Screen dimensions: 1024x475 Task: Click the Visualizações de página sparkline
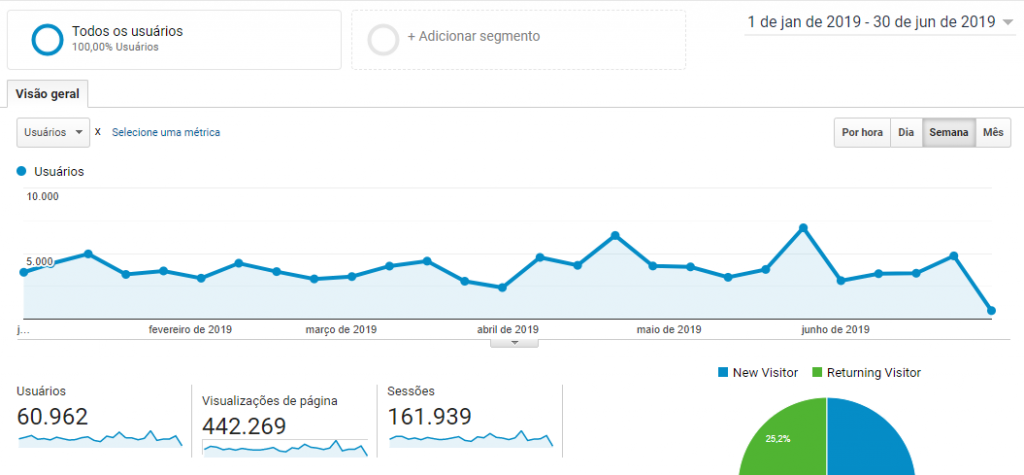(x=285, y=447)
